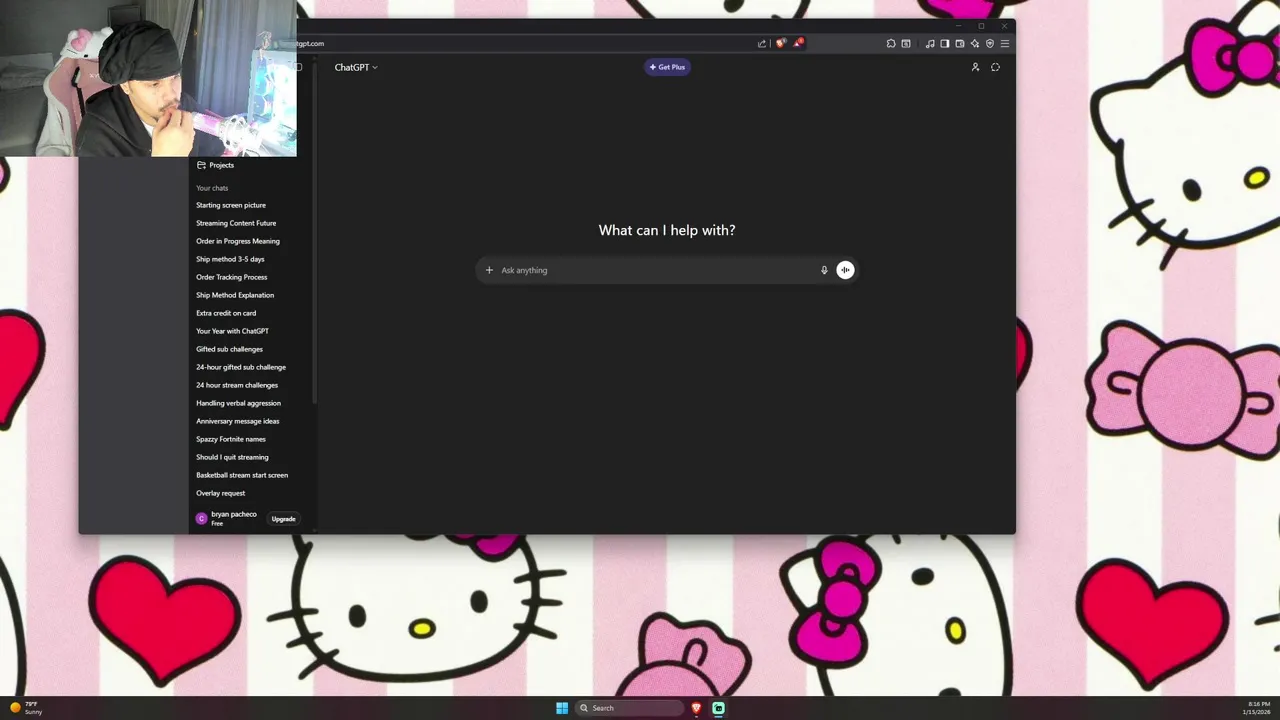This screenshot has width=1280, height=720.
Task: Click the microphone dictate icon
Action: 824,270
